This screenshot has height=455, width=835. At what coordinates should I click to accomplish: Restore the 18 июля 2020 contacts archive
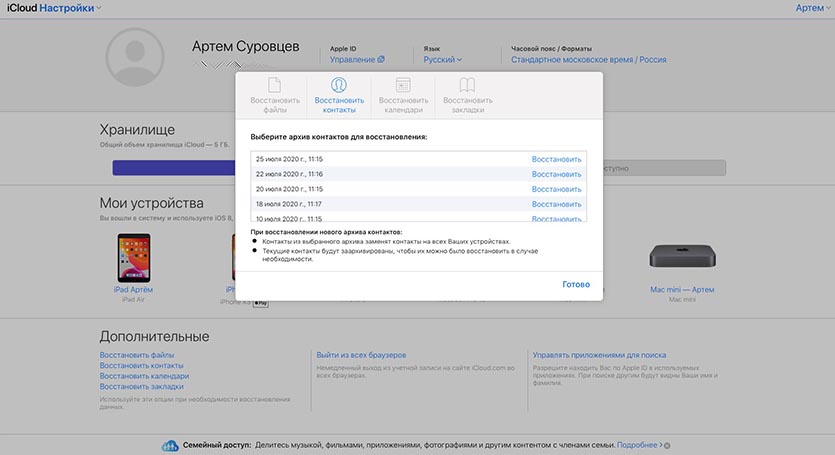pyautogui.click(x=556, y=204)
